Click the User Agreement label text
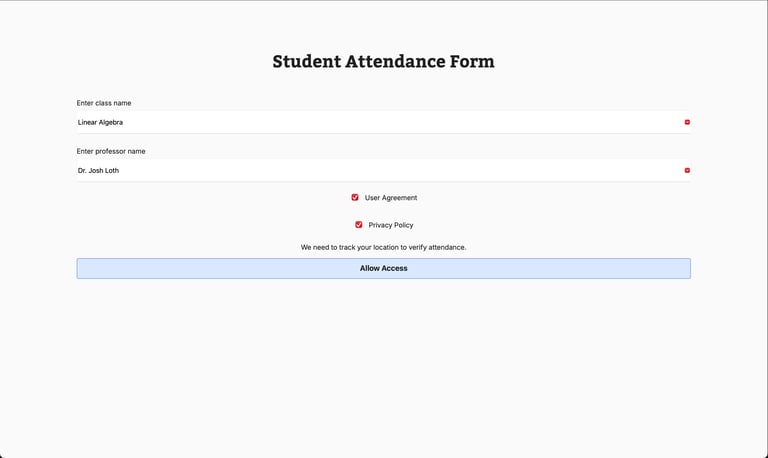The height and width of the screenshot is (458, 768). (391, 197)
